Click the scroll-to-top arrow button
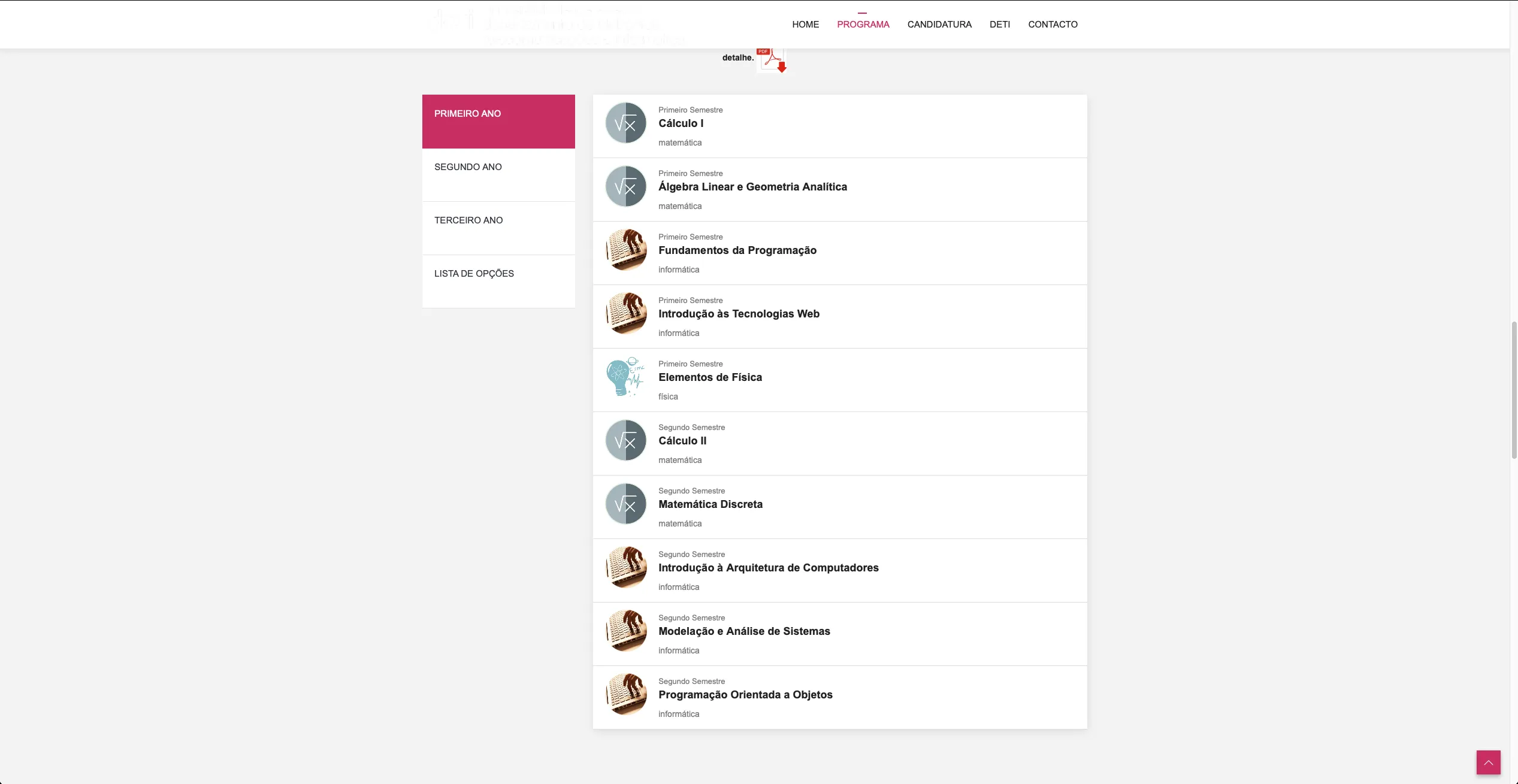This screenshot has height=784, width=1518. (1488, 762)
